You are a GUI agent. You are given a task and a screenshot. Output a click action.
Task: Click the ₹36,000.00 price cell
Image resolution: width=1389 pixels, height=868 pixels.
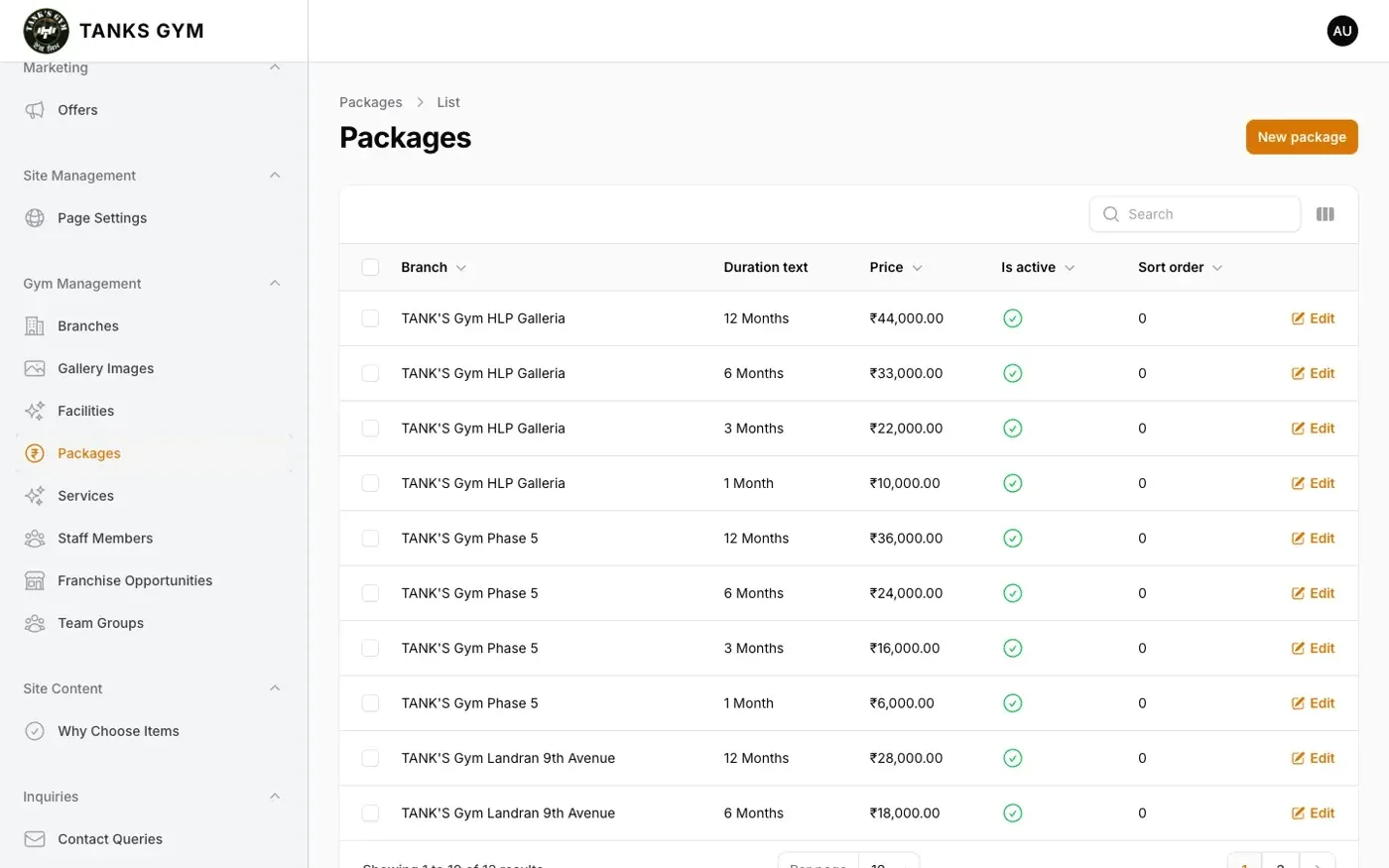[x=907, y=539]
